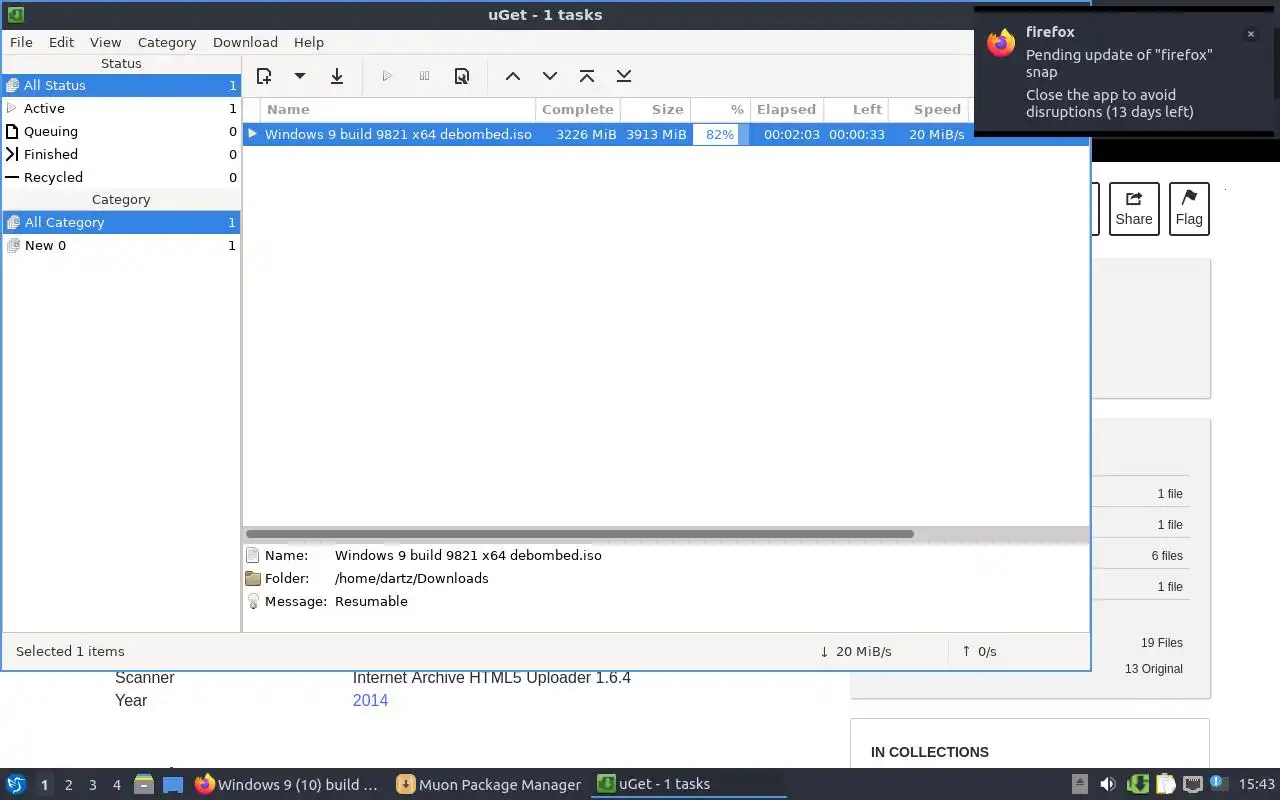Move task up with the up arrow icon

pos(513,76)
